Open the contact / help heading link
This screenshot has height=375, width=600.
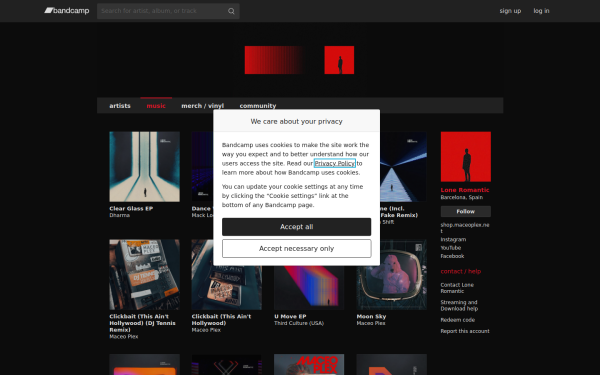(461, 271)
